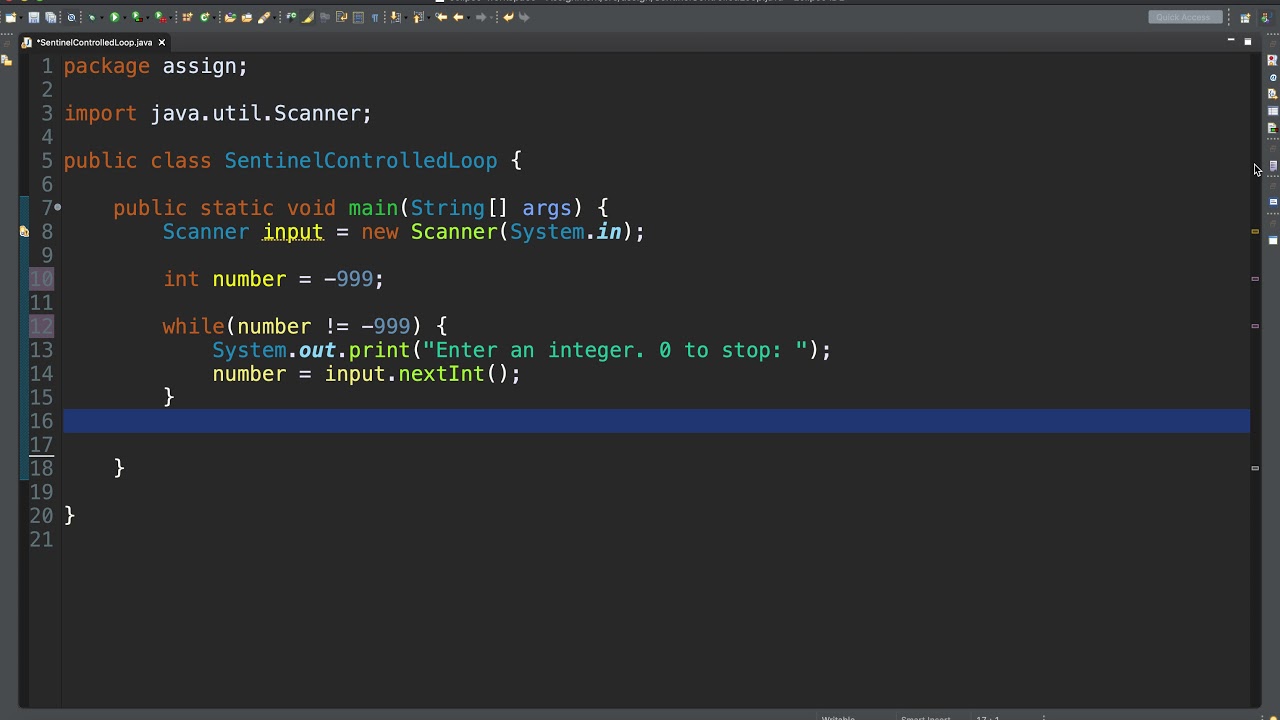Open the Back history dropdown arrow
Viewport: 1280px width, 720px height.
point(468,18)
